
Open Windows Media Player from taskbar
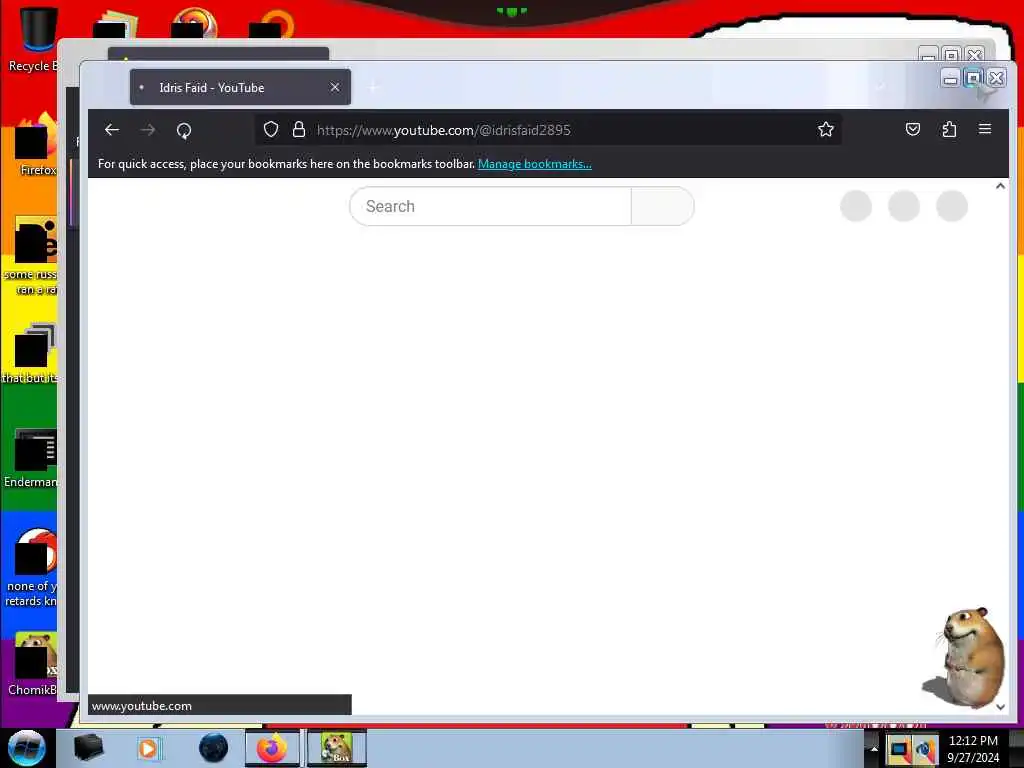[148, 748]
